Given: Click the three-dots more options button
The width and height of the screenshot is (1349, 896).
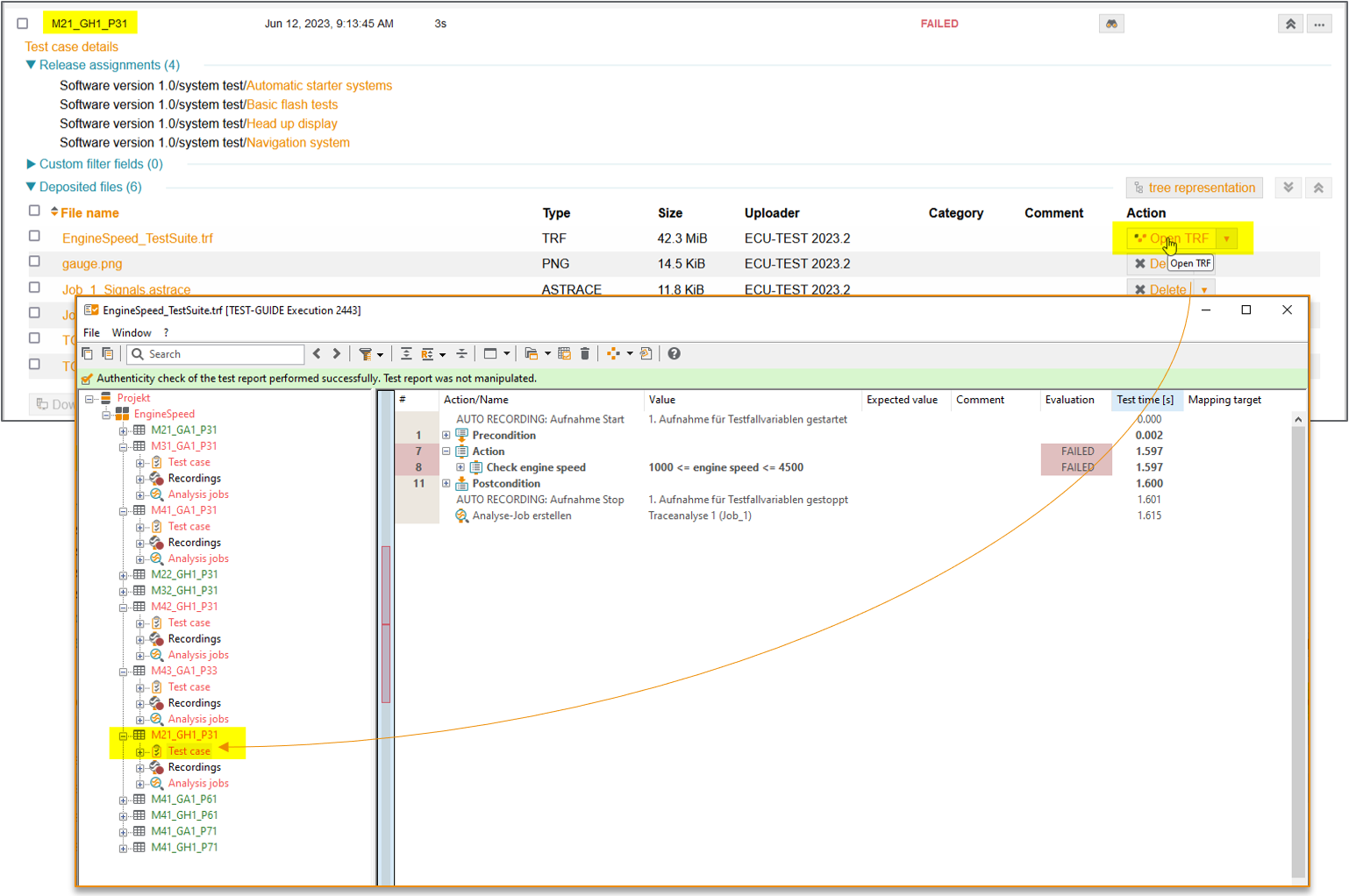Looking at the screenshot, I should 1319,24.
